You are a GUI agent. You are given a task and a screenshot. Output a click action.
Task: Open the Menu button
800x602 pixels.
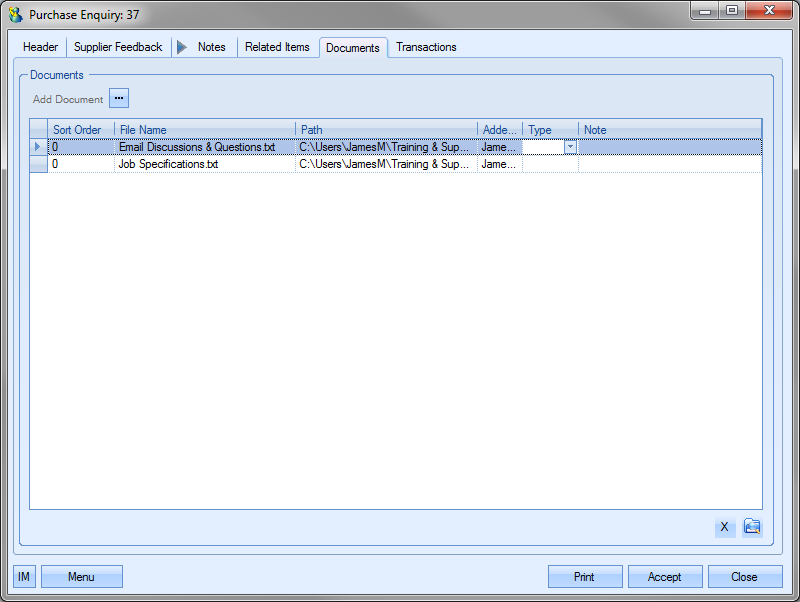pos(82,576)
